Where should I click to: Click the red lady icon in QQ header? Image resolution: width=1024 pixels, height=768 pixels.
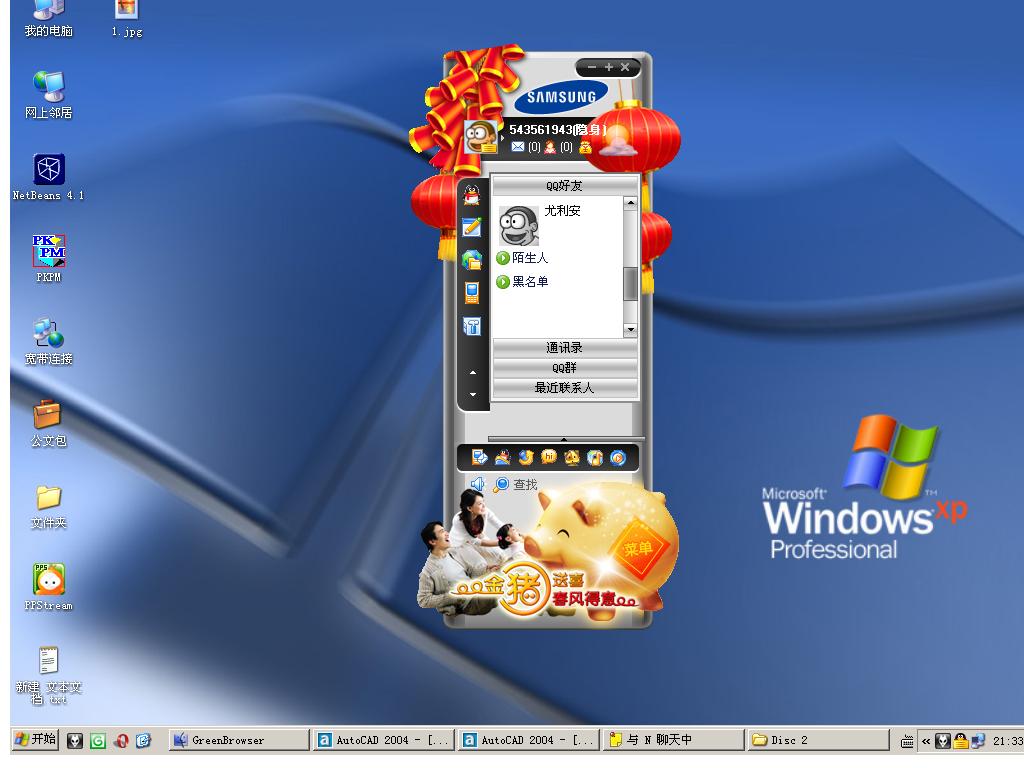coord(550,147)
